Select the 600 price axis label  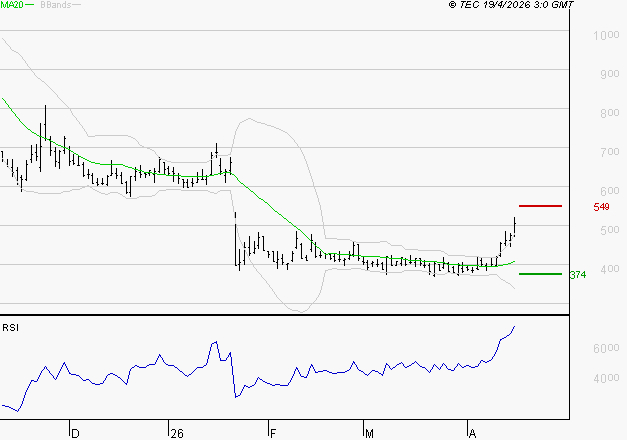(610, 191)
